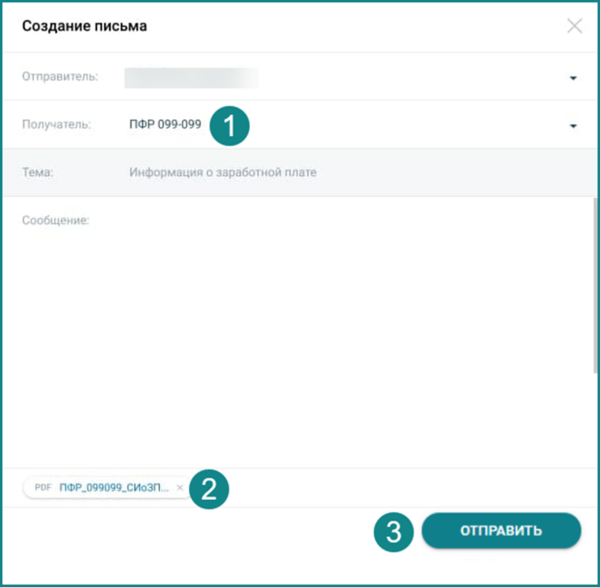Image resolution: width=600 pixels, height=587 pixels.
Task: Click the ПФР 099-099 recipient value
Action: point(165,124)
